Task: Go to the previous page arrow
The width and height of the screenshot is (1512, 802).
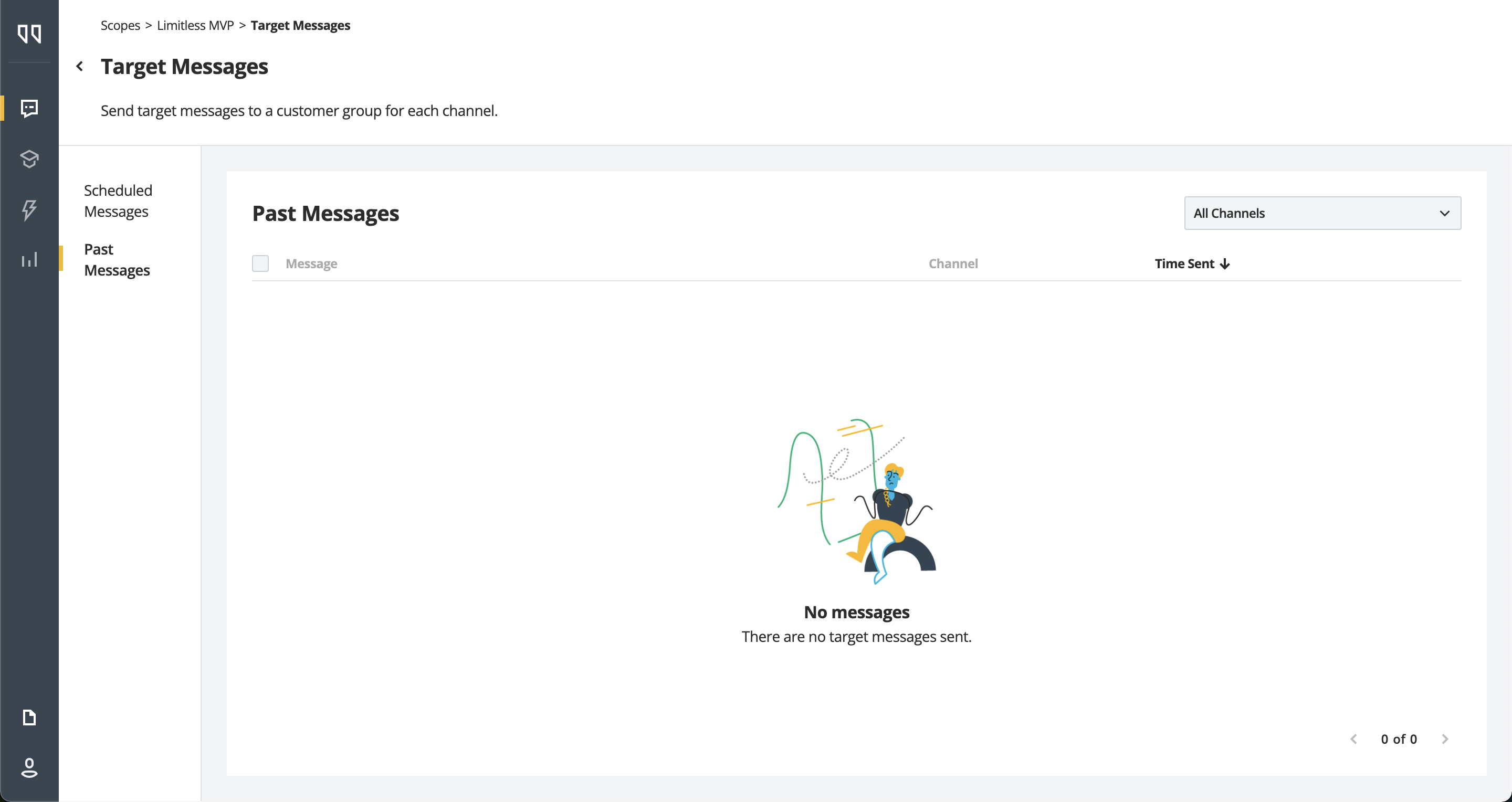Action: coord(1353,738)
